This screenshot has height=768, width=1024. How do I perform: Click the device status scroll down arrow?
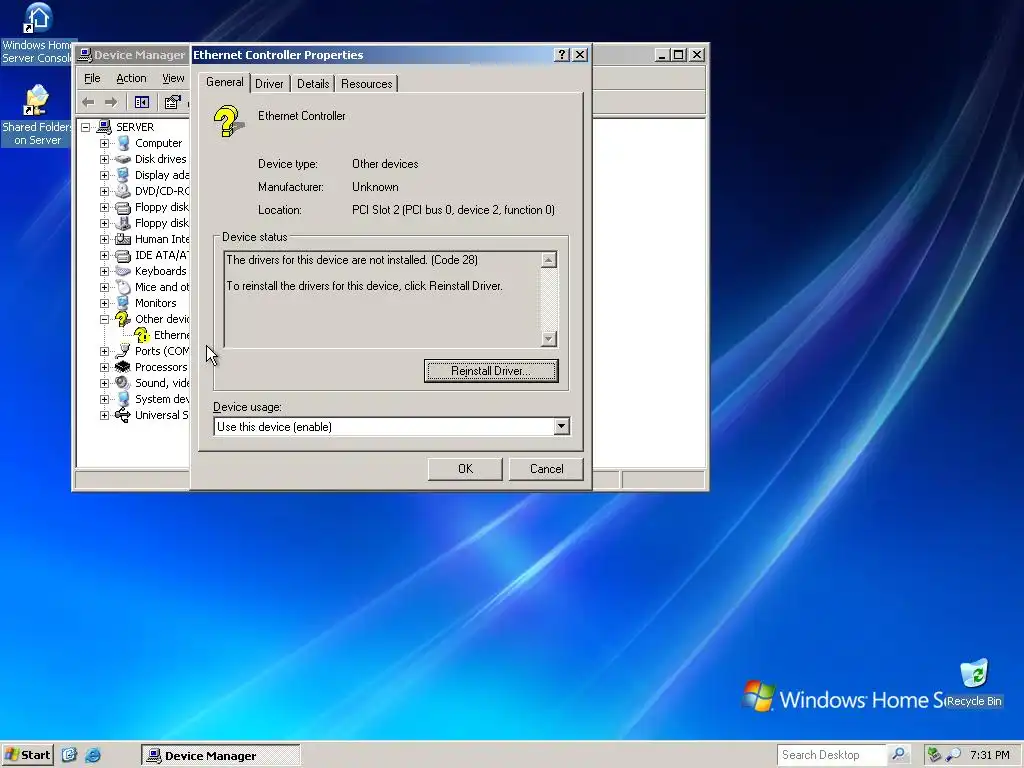549,339
